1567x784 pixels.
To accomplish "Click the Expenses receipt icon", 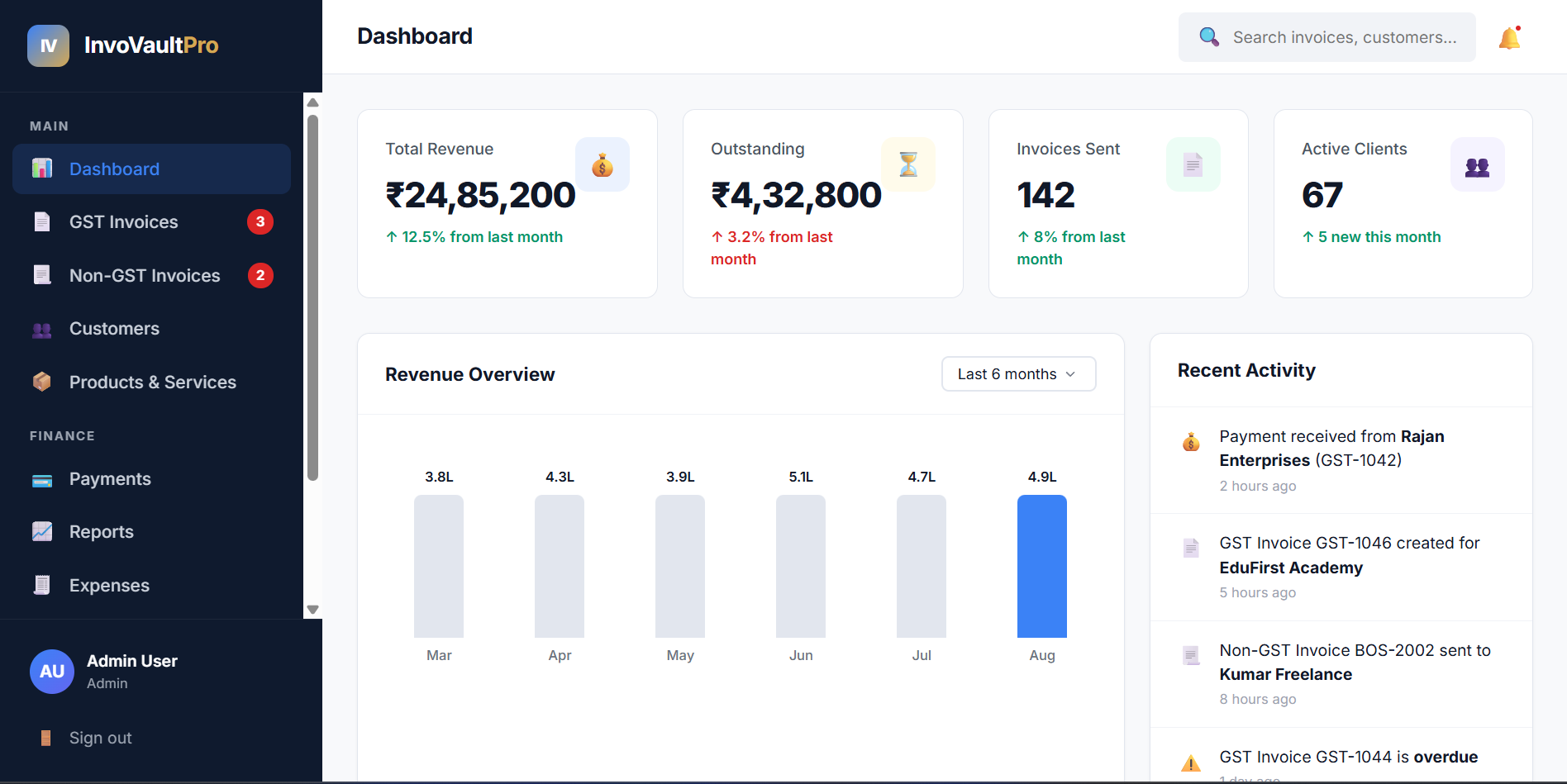I will click(x=42, y=585).
